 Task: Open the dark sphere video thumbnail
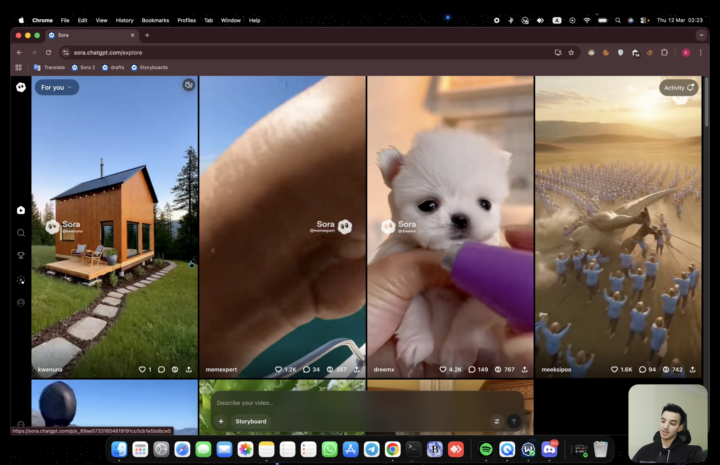114,407
